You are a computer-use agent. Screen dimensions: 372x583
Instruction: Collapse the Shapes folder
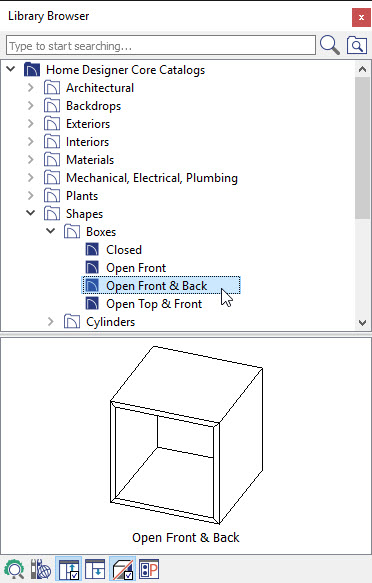coord(31,213)
